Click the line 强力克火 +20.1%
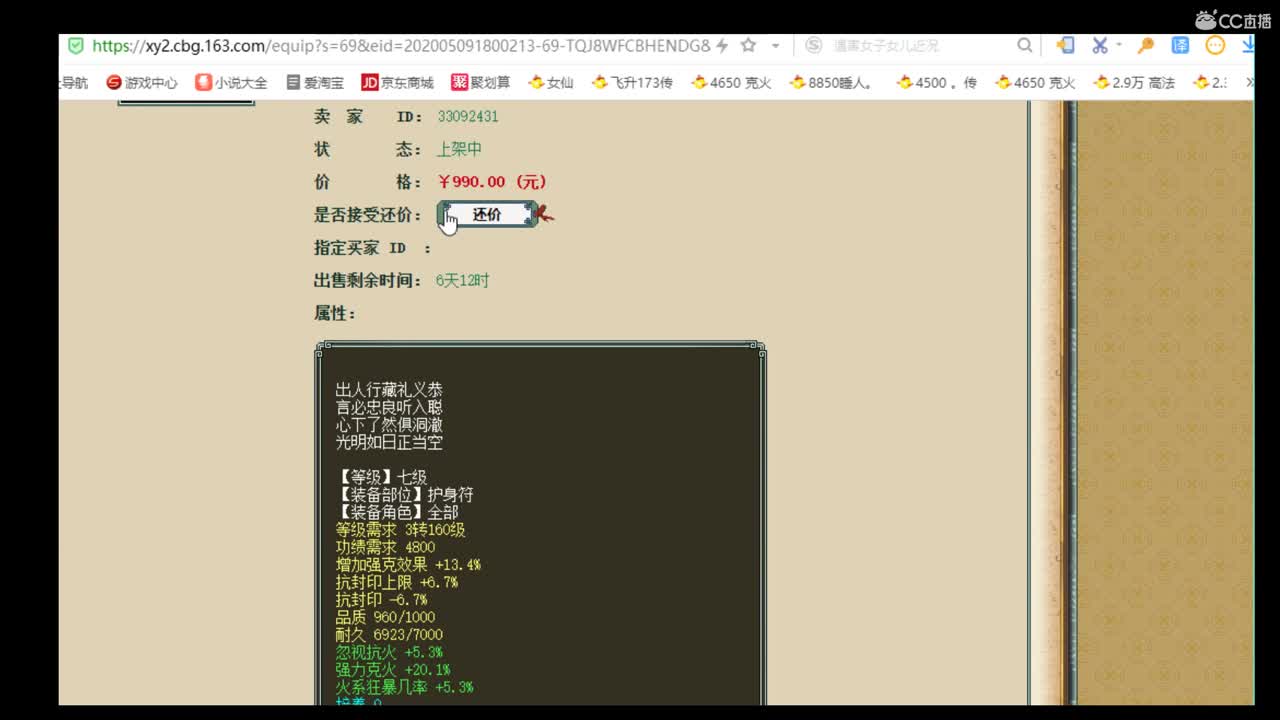This screenshot has height=720, width=1280. pos(393,670)
